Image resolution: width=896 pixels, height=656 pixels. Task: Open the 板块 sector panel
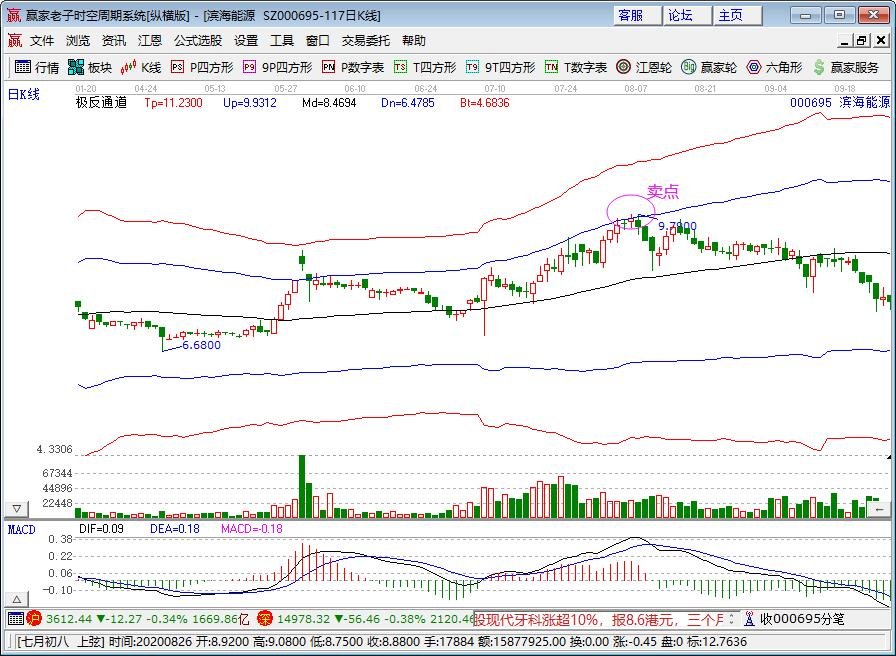[90, 67]
